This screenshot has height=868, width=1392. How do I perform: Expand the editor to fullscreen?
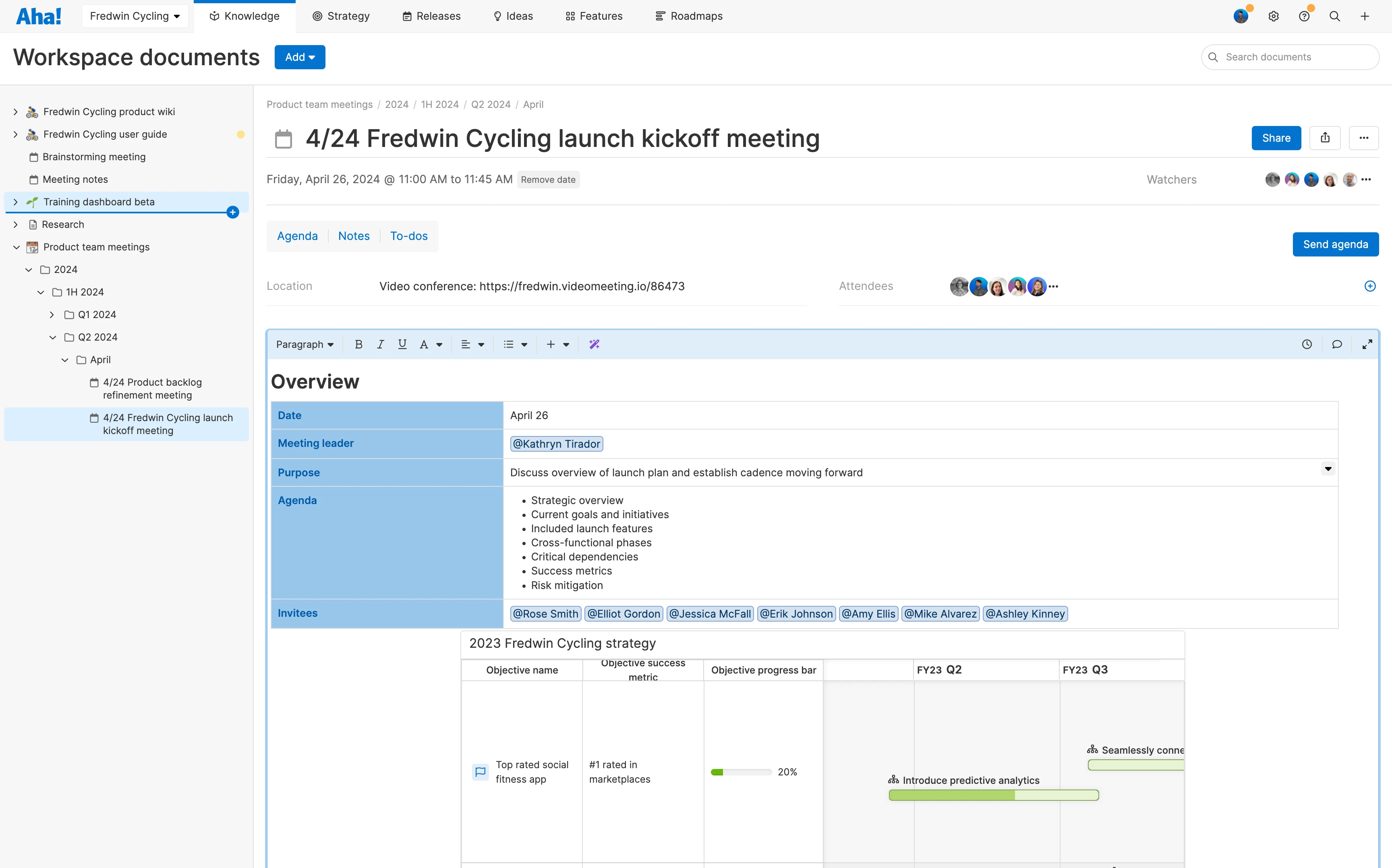pyautogui.click(x=1367, y=344)
